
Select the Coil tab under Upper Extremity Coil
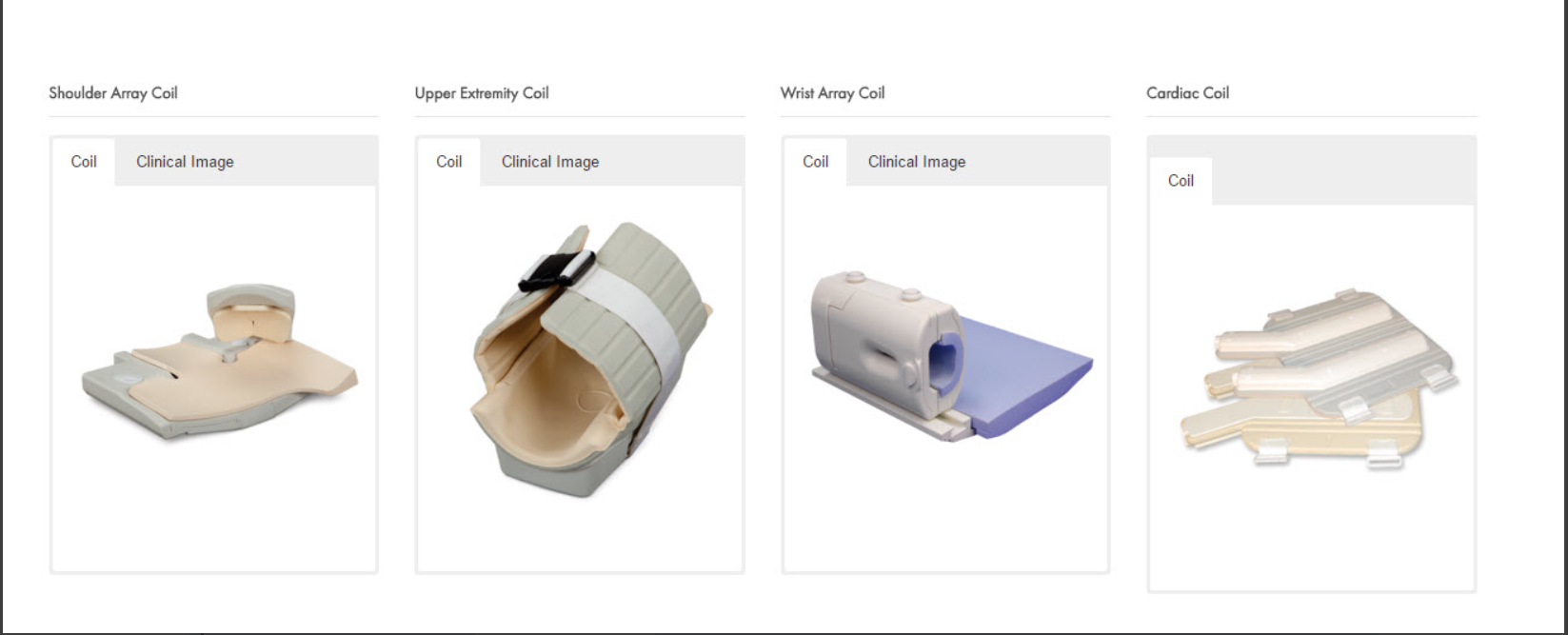[x=449, y=162]
